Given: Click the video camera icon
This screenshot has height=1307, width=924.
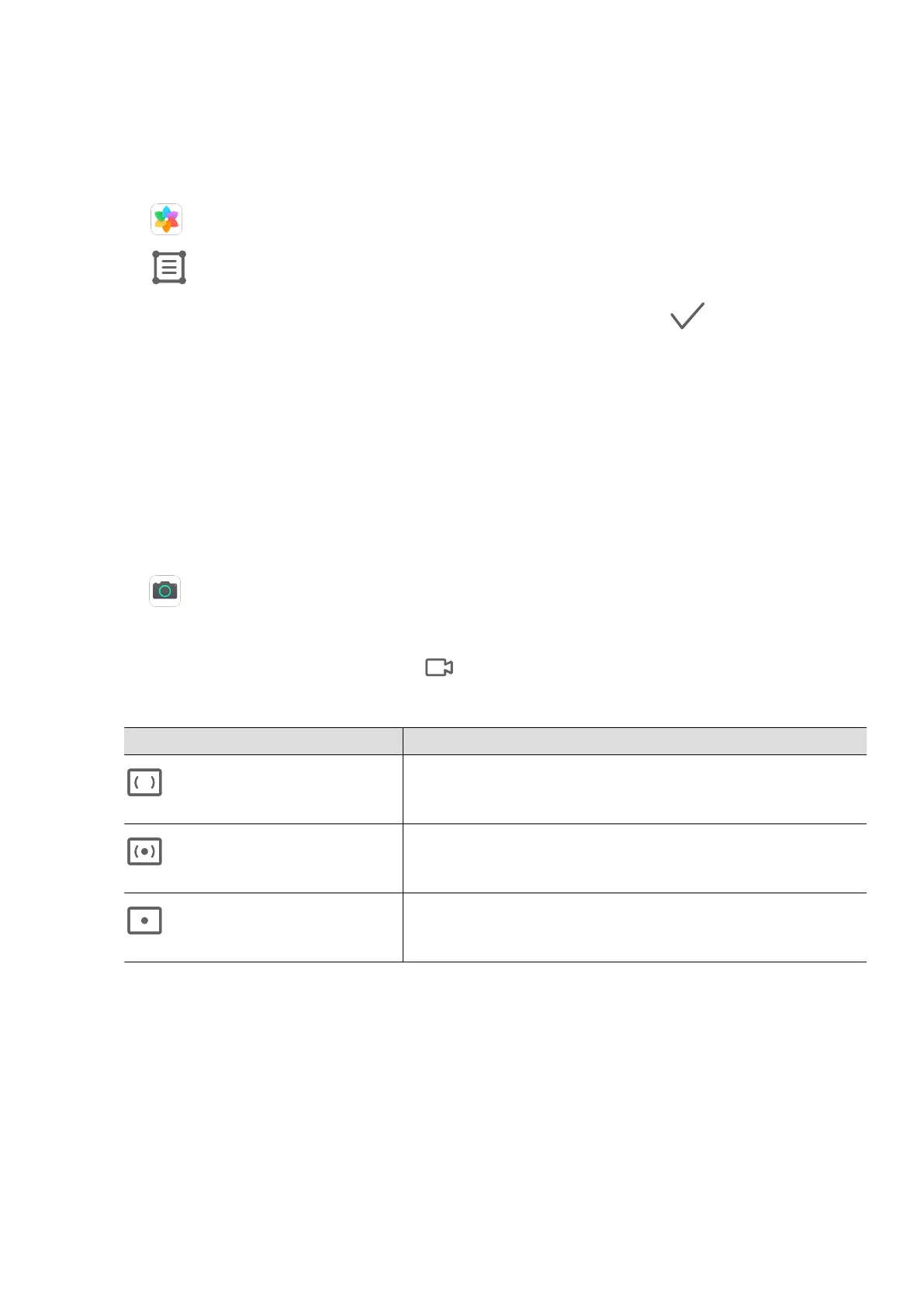Looking at the screenshot, I should [x=439, y=667].
